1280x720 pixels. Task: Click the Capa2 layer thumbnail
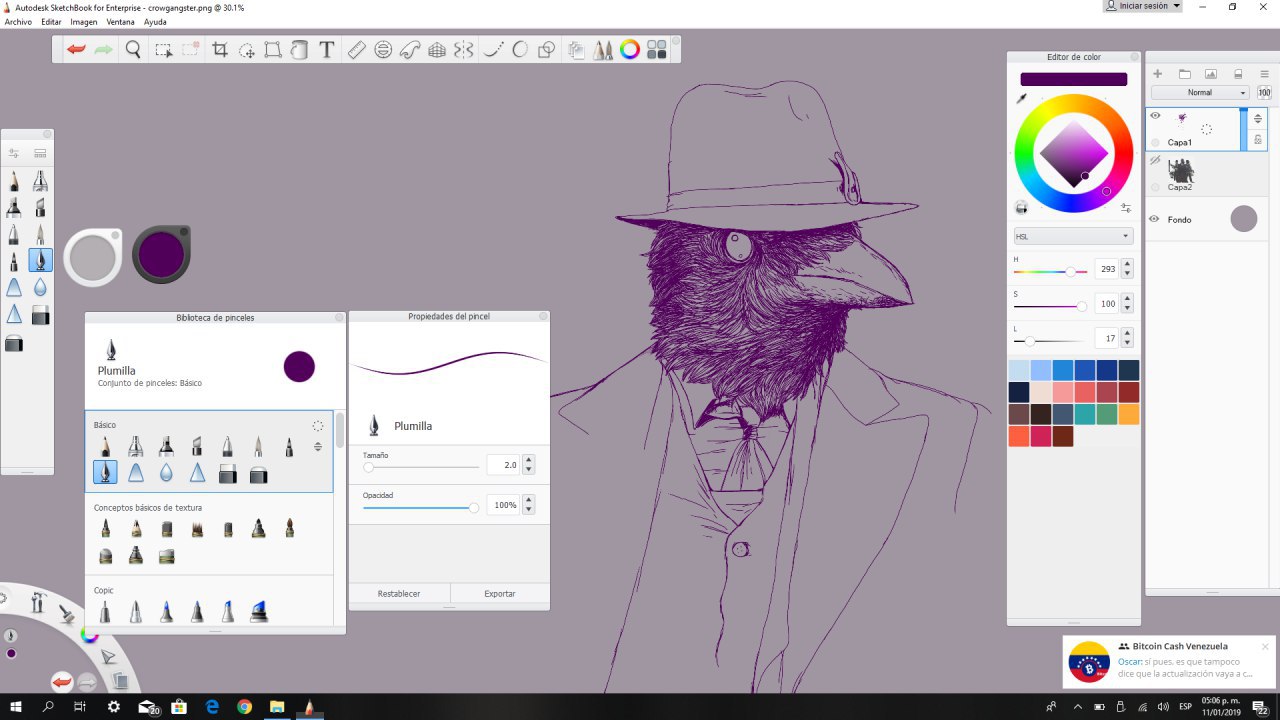click(1181, 169)
